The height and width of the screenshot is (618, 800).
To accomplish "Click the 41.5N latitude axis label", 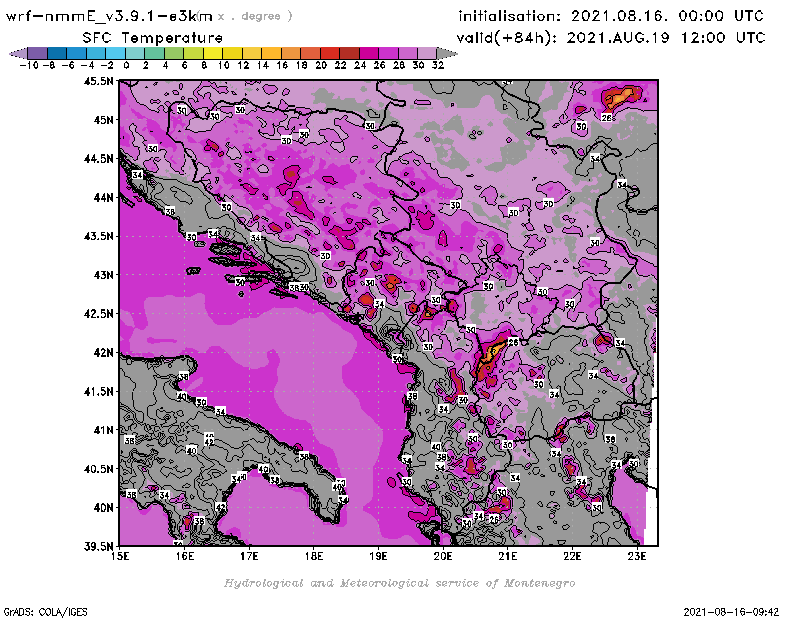I will (x=98, y=391).
